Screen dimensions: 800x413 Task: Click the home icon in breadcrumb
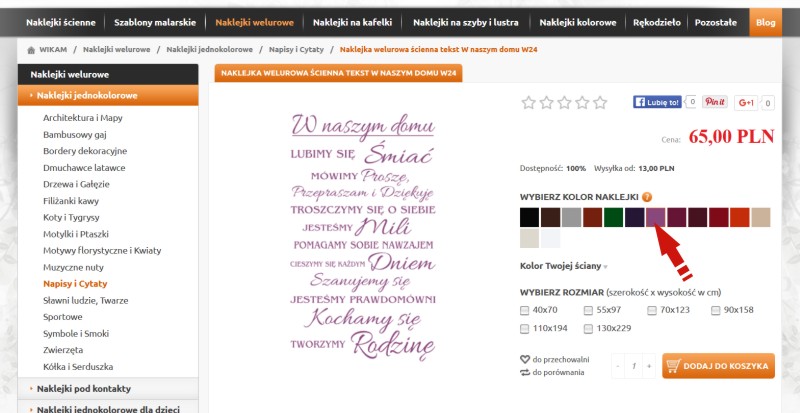pos(32,48)
